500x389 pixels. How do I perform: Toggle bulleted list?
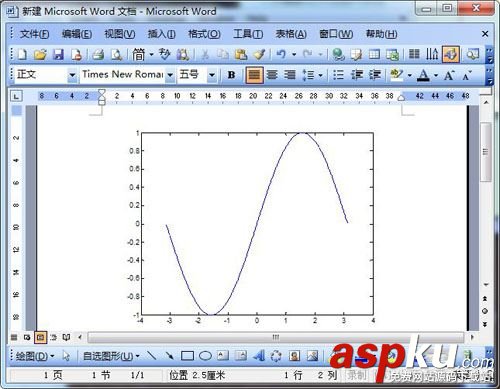pyautogui.click(x=338, y=75)
